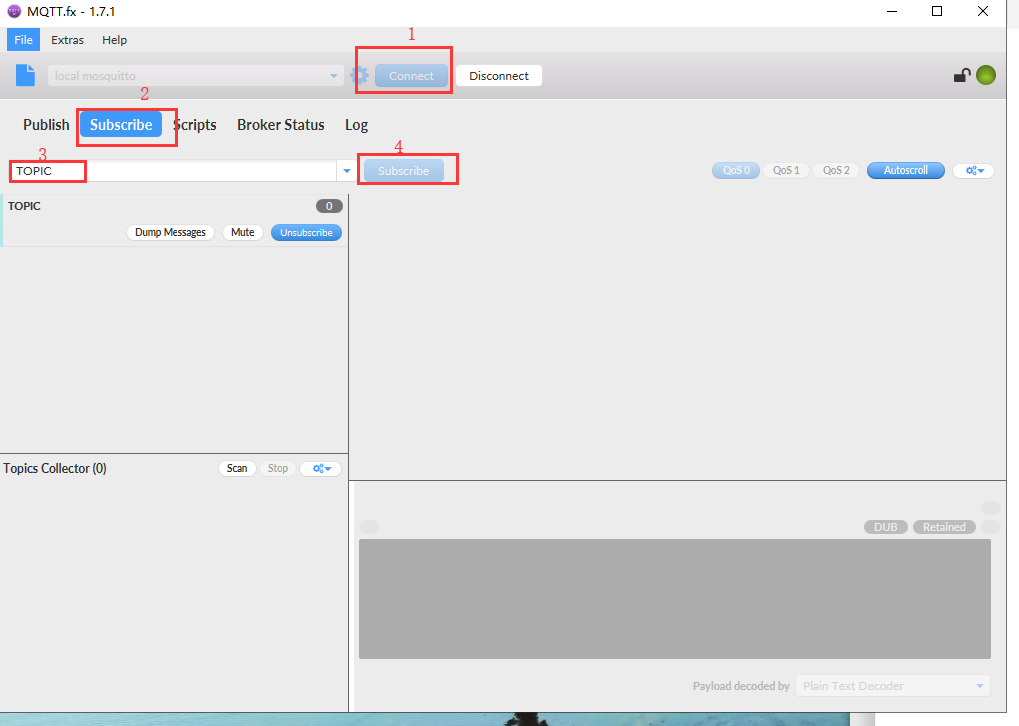Open Topics Collector gears settings menu
1019x726 pixels.
coord(320,468)
